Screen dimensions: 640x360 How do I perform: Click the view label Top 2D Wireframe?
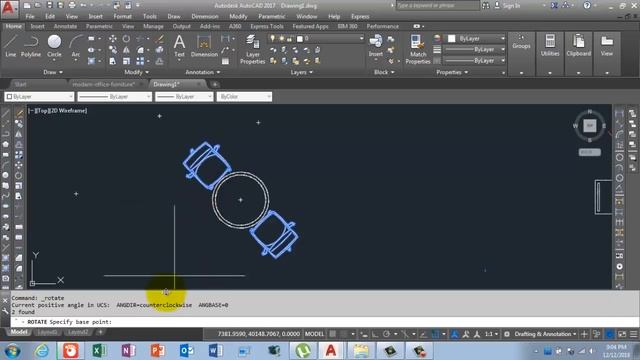pyautogui.click(x=57, y=110)
